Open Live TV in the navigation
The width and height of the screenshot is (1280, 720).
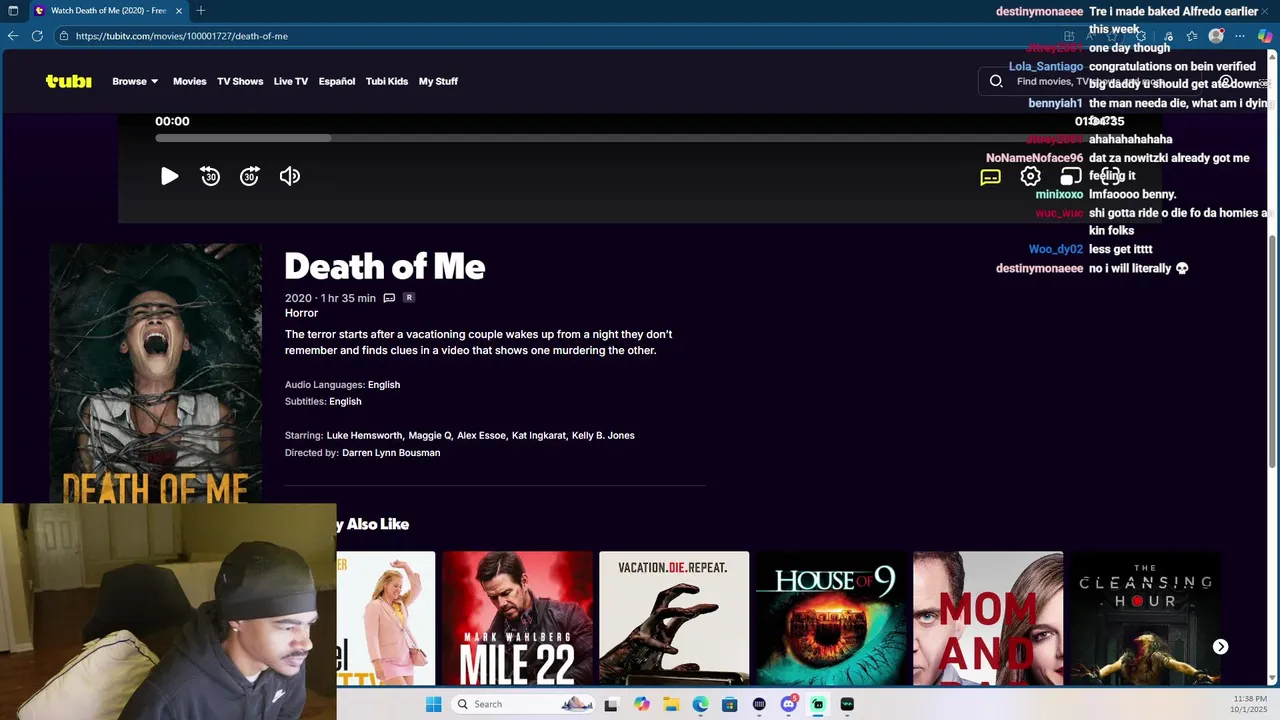click(291, 81)
